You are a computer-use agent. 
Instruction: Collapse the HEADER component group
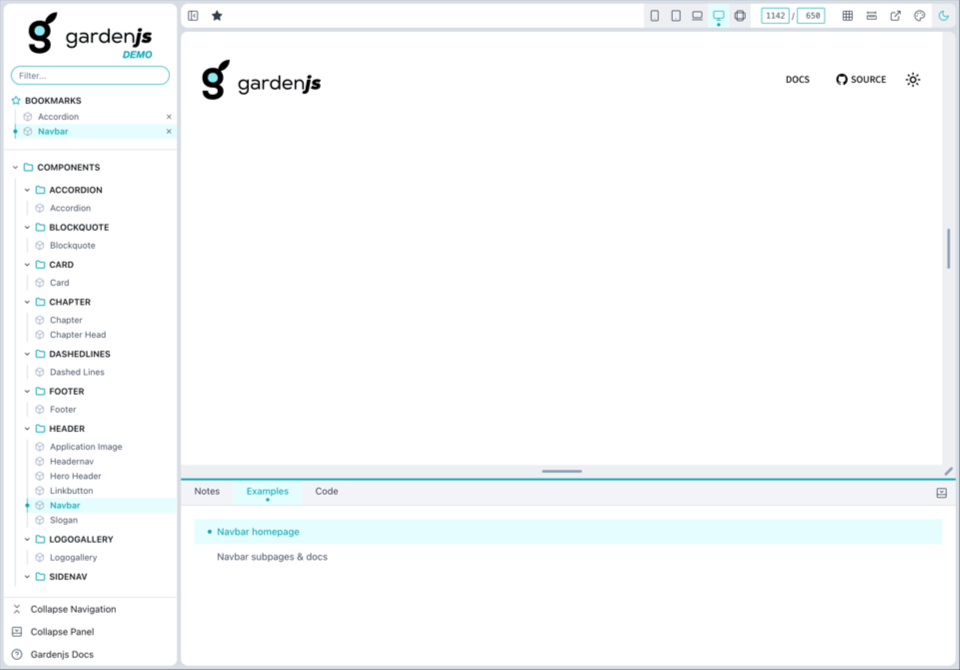tap(27, 428)
